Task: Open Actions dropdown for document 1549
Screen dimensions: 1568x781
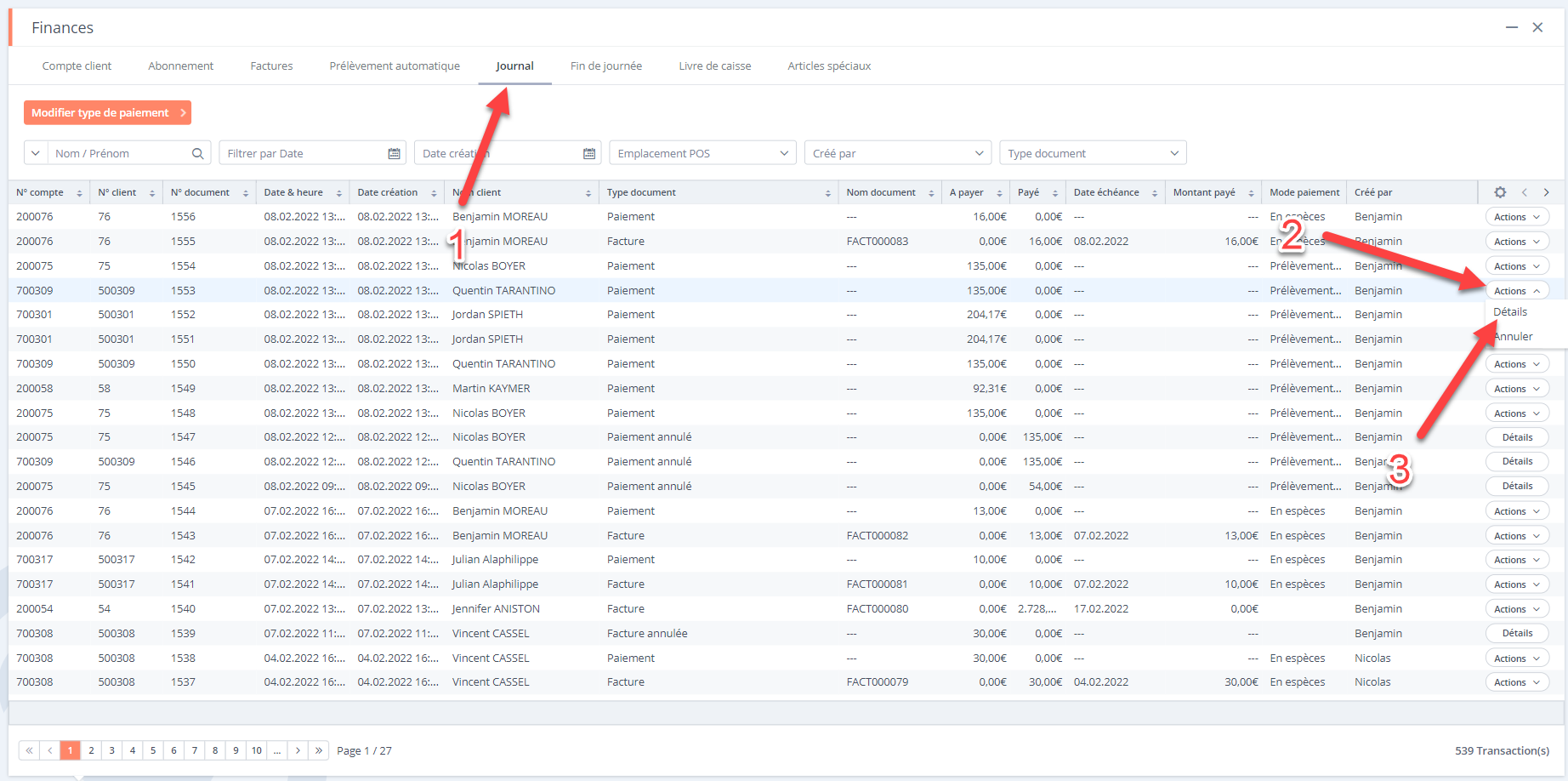Action: click(1517, 389)
